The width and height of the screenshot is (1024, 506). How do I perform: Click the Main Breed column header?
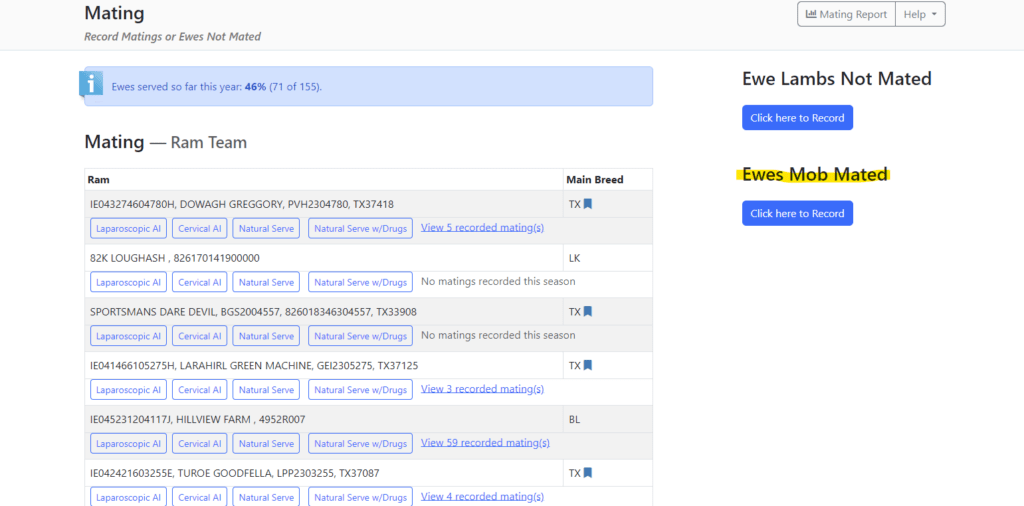[594, 180]
